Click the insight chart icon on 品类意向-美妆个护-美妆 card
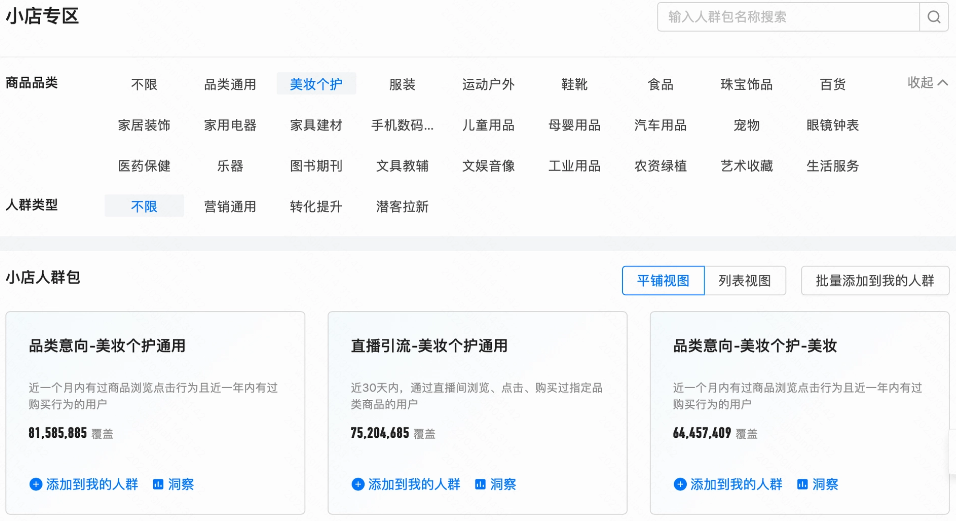The width and height of the screenshot is (956, 521). [x=802, y=484]
